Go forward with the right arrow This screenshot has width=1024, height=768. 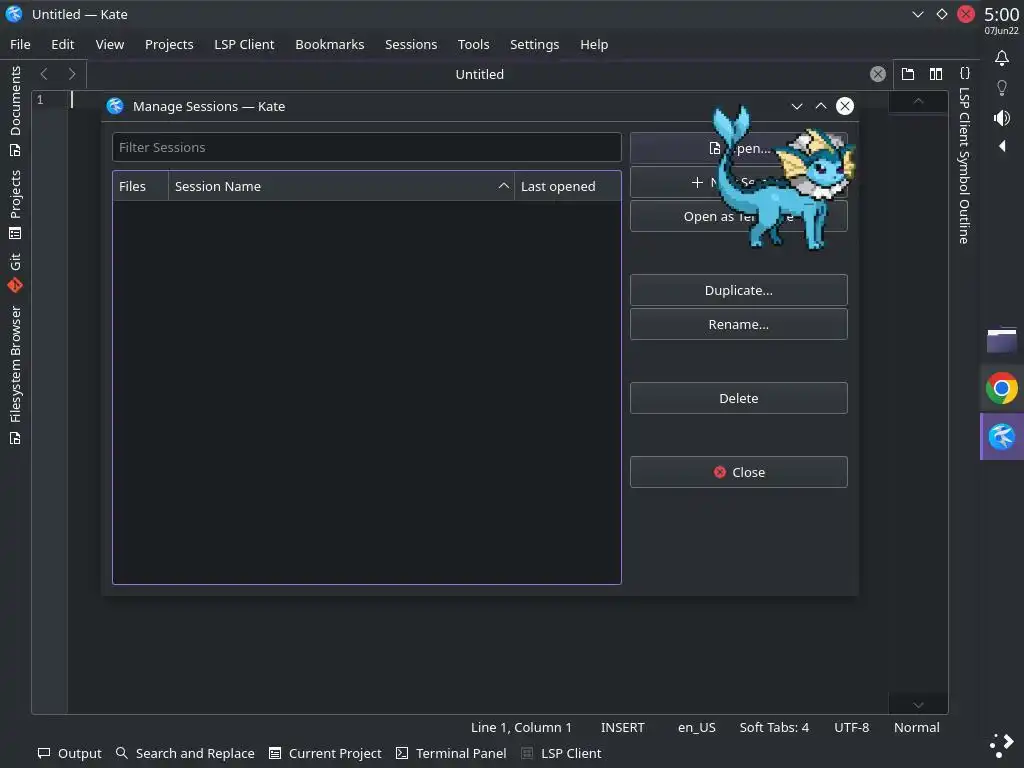(x=72, y=74)
